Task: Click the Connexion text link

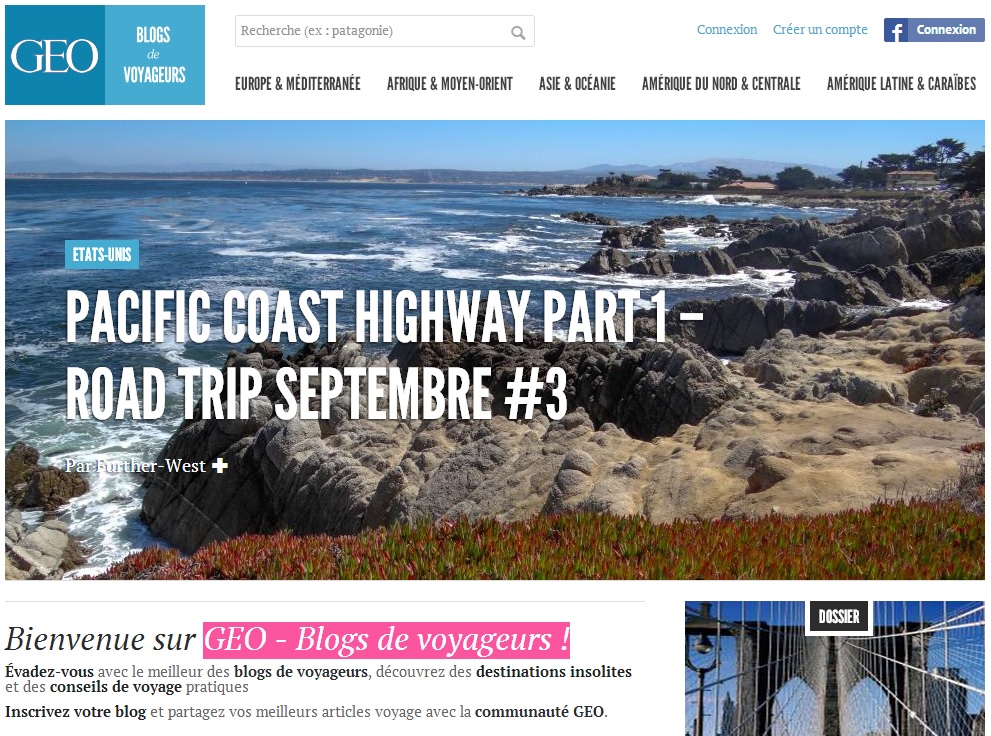Action: (727, 30)
